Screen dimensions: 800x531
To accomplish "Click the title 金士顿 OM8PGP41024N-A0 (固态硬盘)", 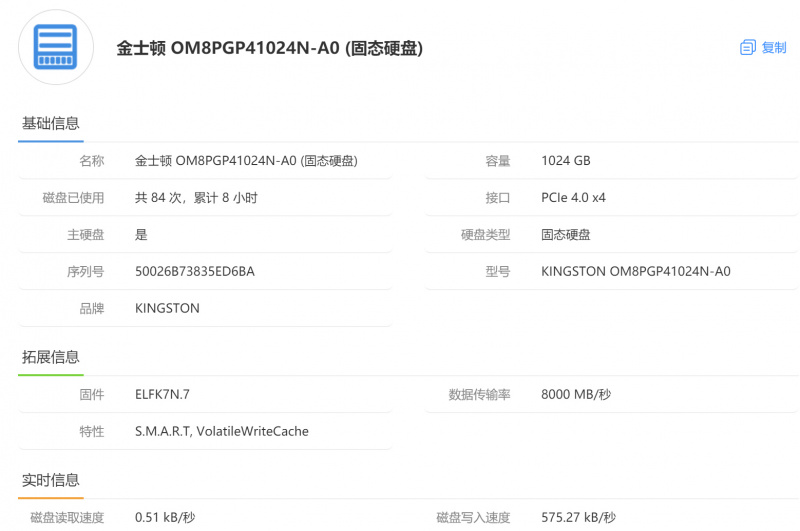I will (x=270, y=48).
